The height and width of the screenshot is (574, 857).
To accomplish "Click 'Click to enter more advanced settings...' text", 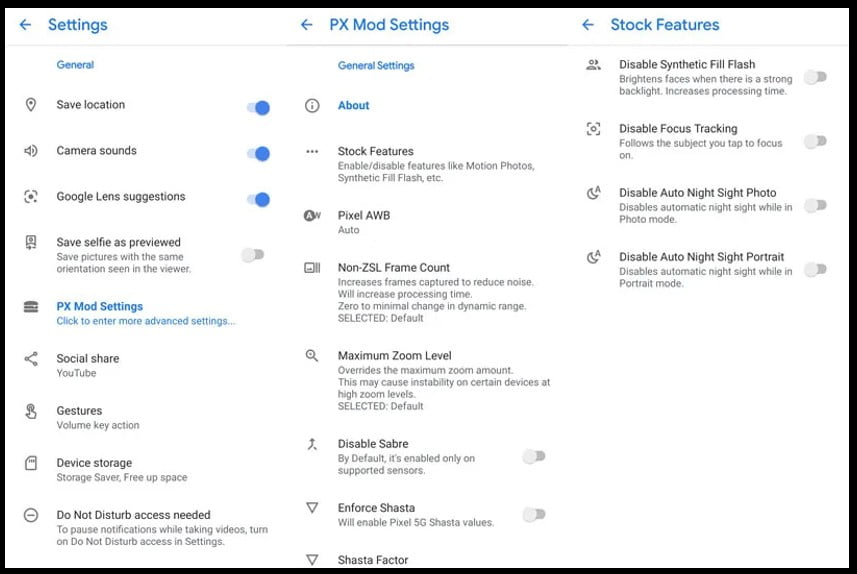I will click(x=146, y=321).
